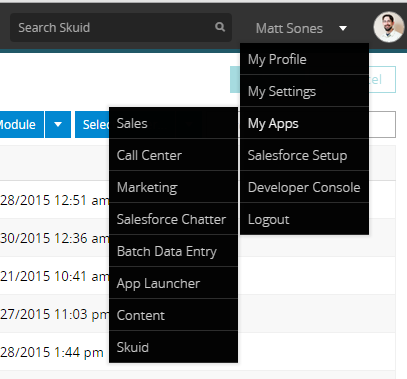
Task: Click the search magnifier icon
Action: (x=220, y=27)
